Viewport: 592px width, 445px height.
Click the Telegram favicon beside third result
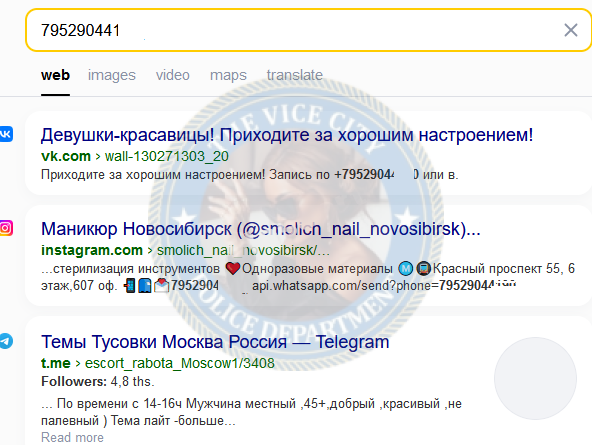pos(6,341)
